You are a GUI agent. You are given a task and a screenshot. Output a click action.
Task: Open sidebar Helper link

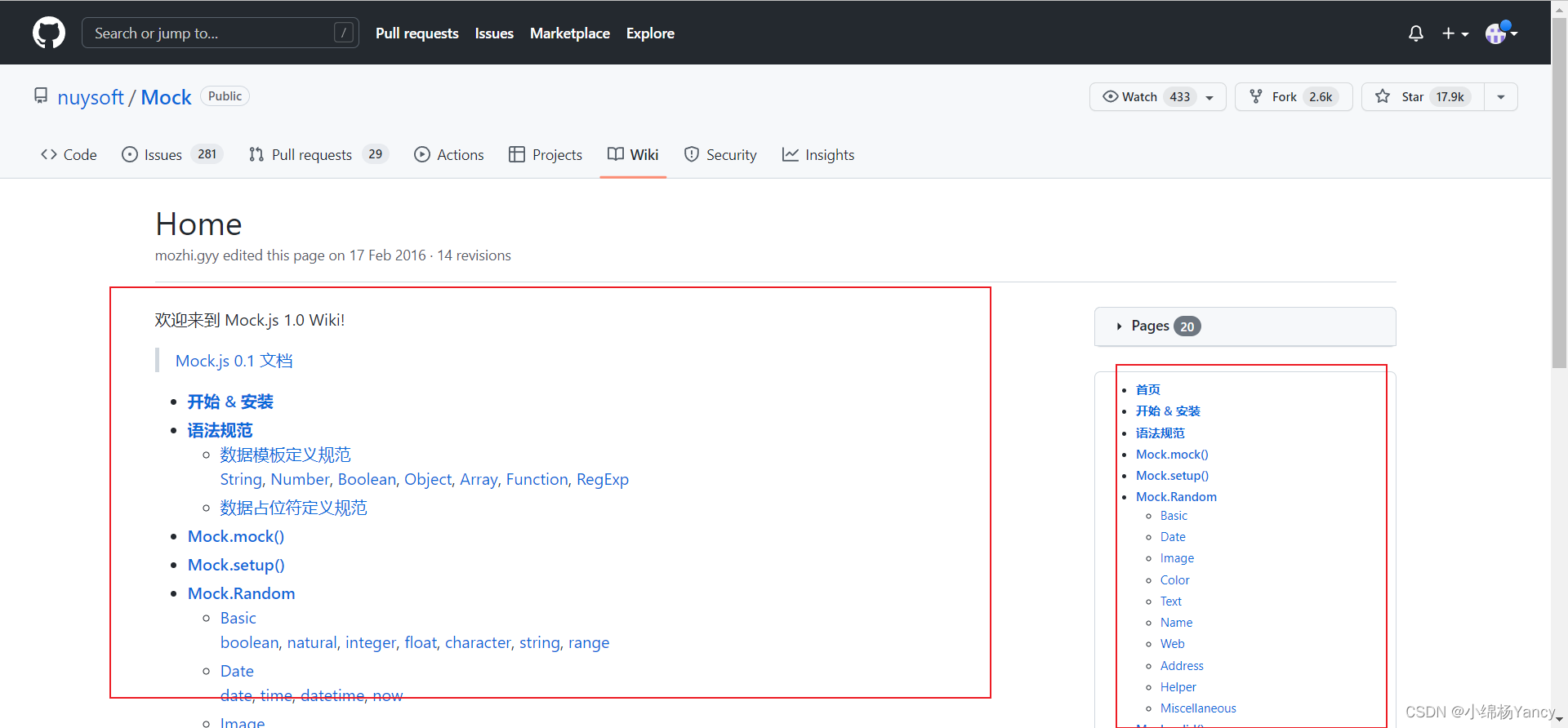[x=1178, y=687]
